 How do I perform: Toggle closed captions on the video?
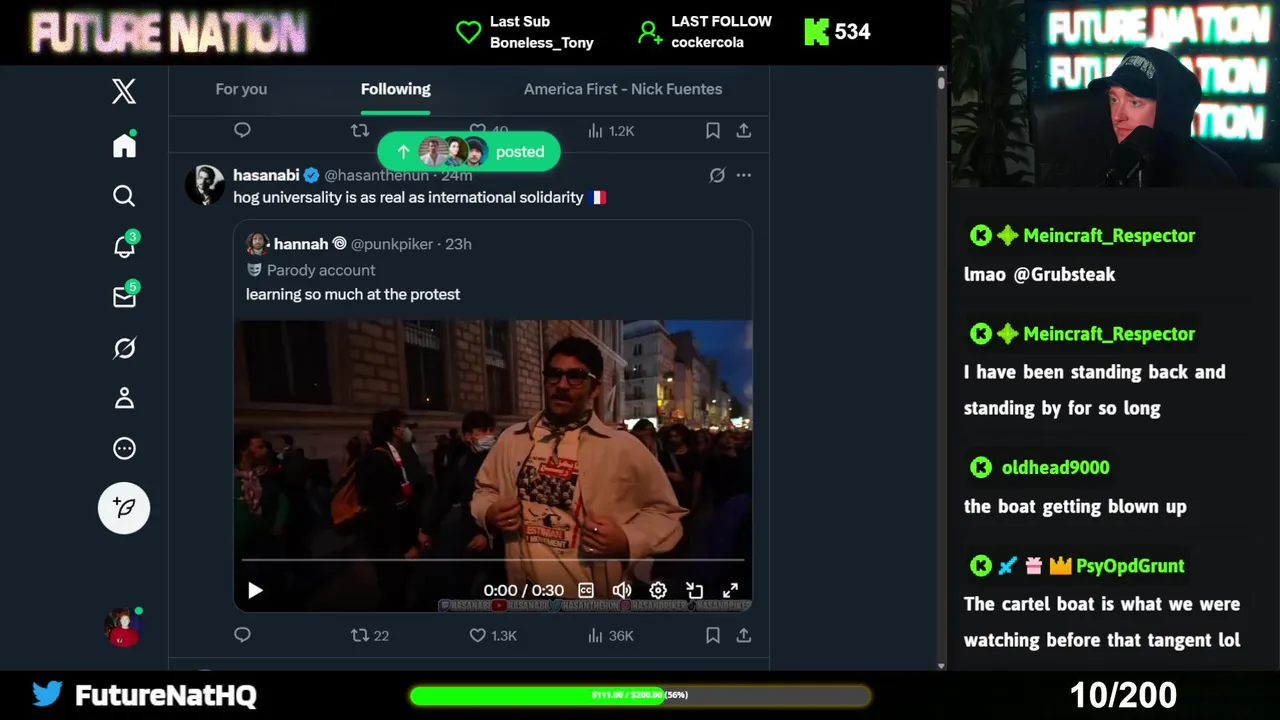[586, 591]
